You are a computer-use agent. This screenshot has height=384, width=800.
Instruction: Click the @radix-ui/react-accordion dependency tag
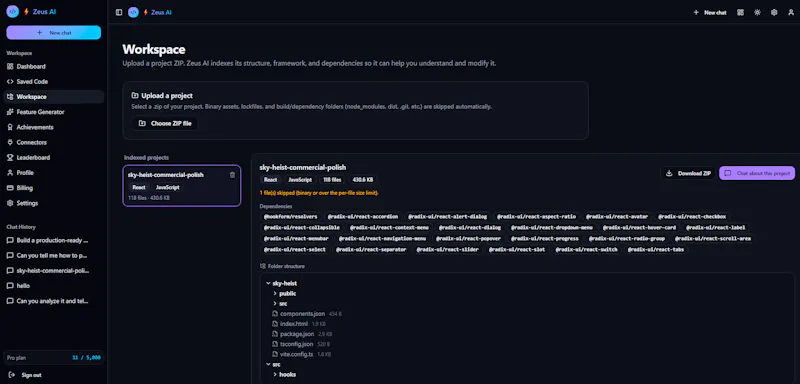coord(363,217)
